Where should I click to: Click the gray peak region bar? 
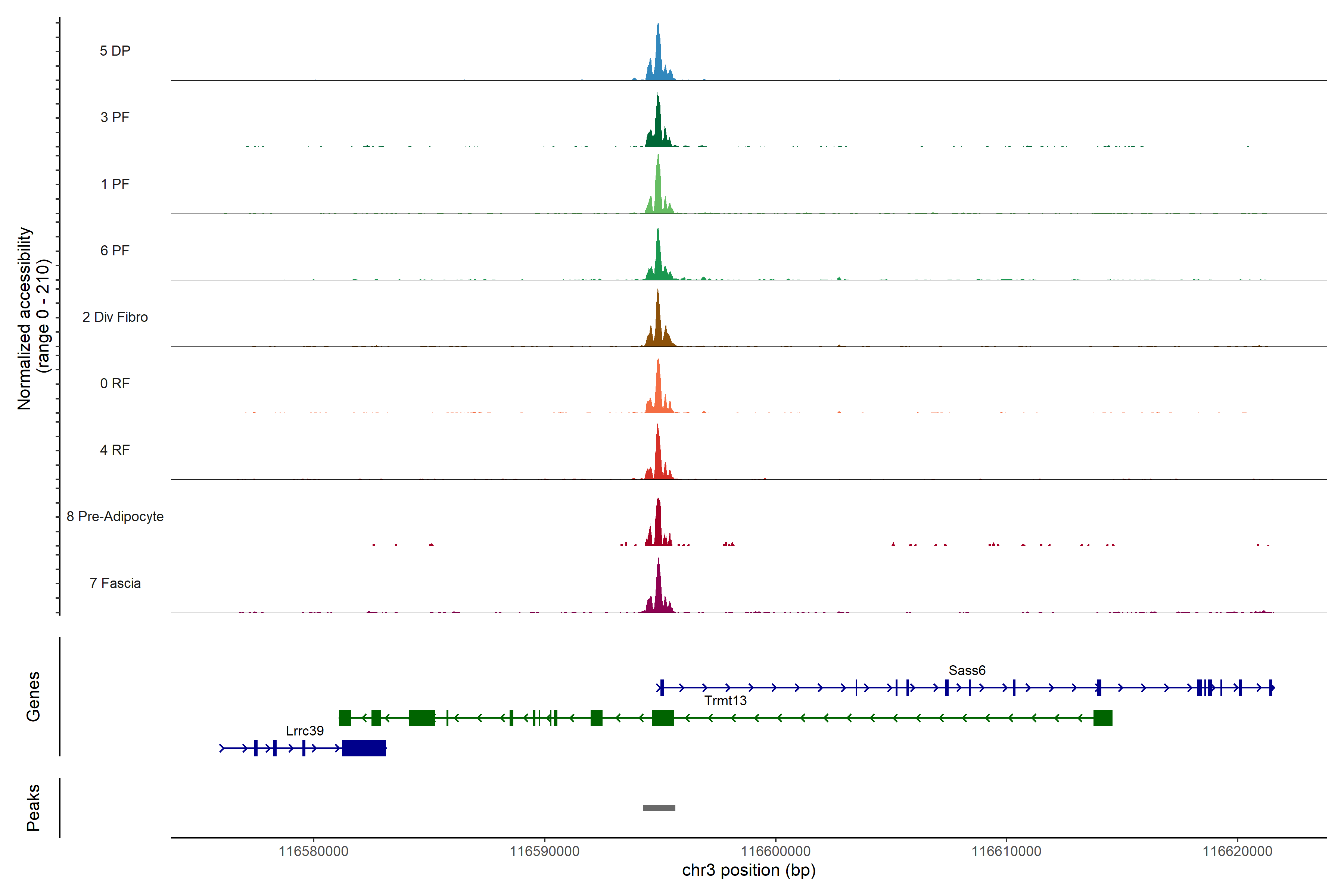pyautogui.click(x=659, y=808)
